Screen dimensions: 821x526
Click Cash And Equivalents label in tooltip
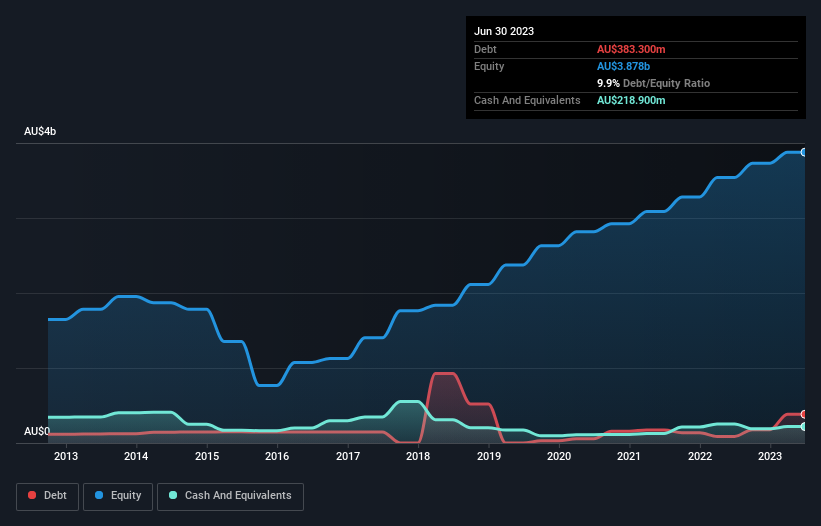(x=527, y=100)
